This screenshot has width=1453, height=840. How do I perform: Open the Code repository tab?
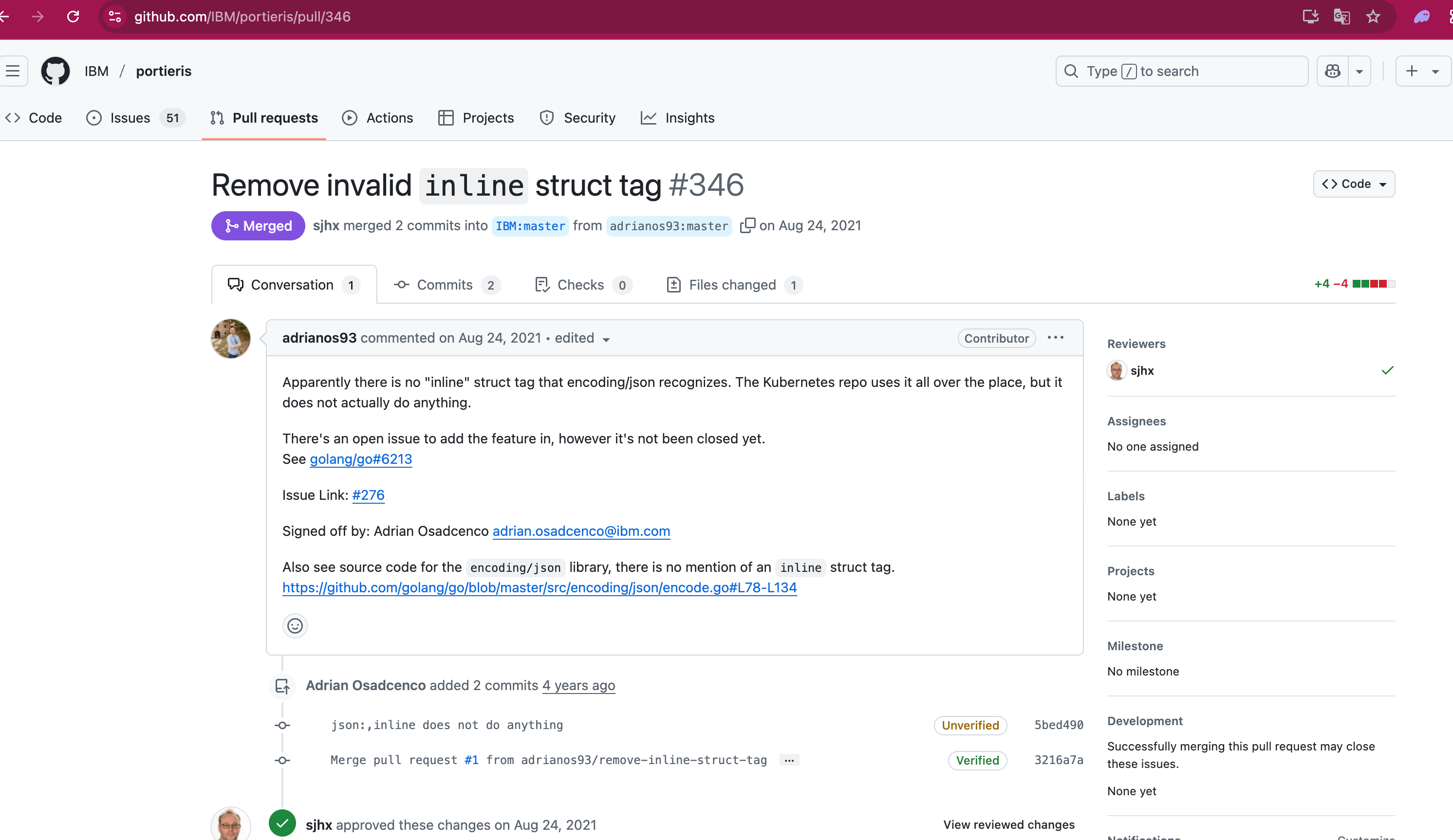click(x=34, y=118)
